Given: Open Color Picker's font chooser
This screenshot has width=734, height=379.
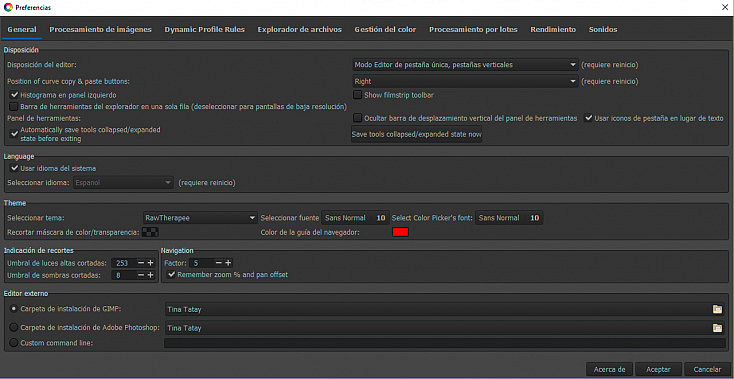Looking at the screenshot, I should (509, 218).
